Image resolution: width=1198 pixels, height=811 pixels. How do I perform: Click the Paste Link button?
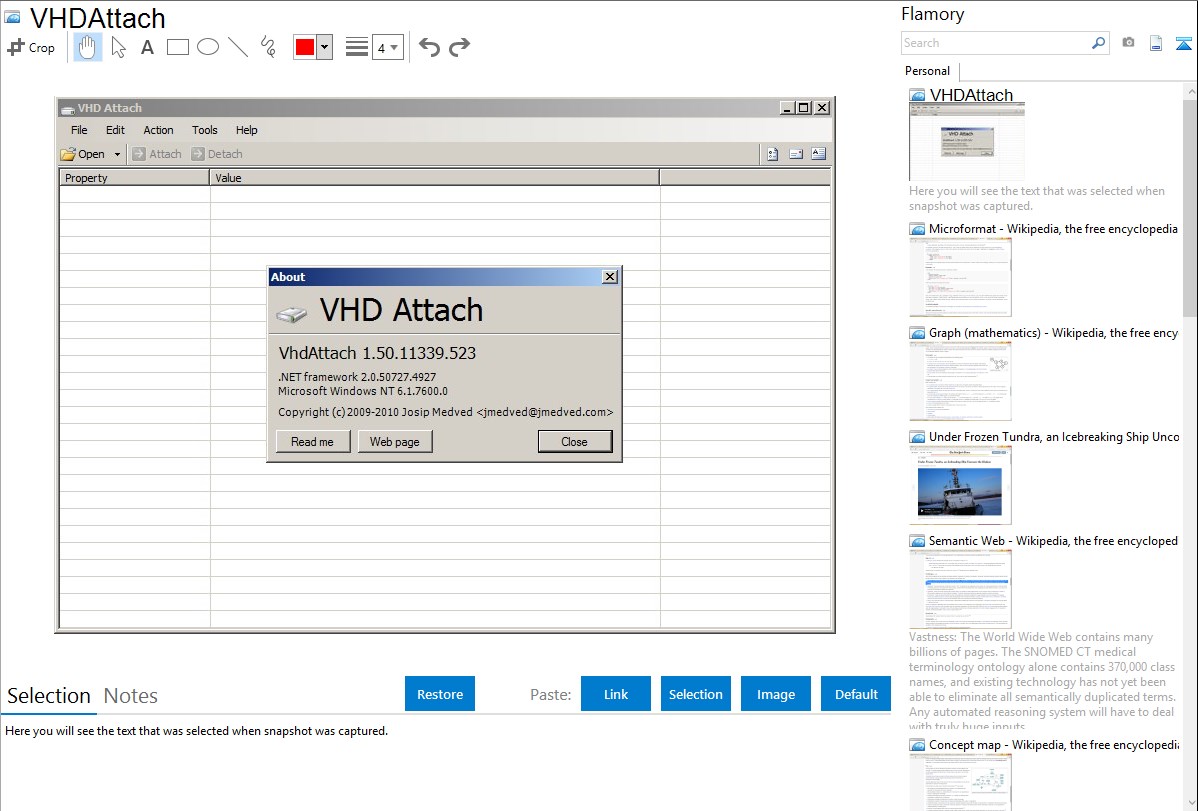pyautogui.click(x=616, y=694)
